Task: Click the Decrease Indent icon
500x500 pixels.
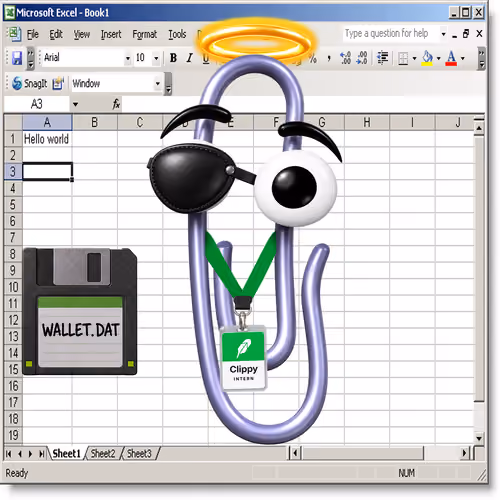Action: coord(383,58)
